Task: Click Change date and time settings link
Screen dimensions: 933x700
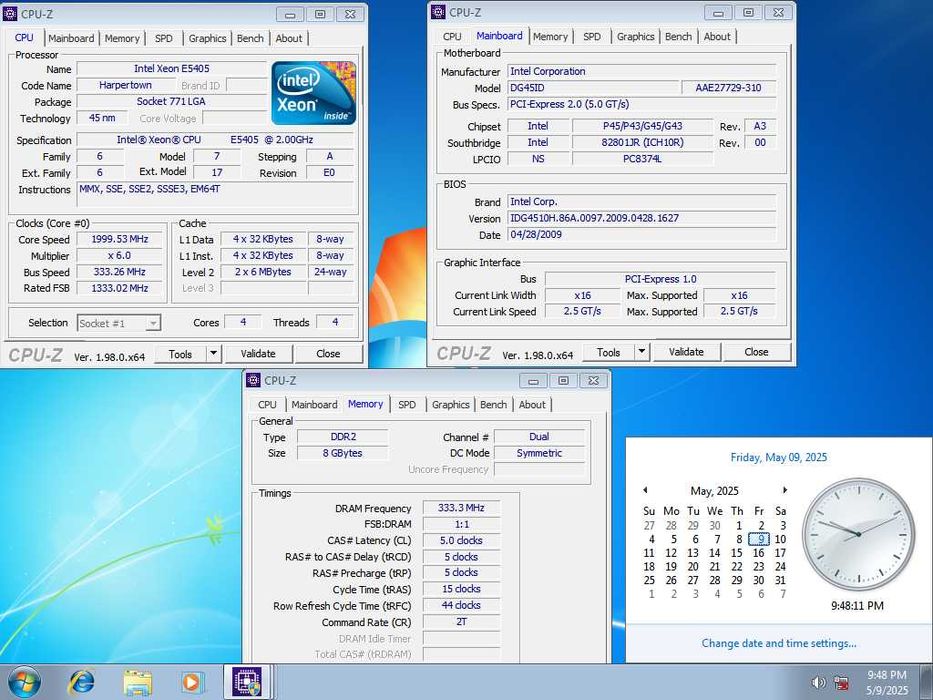Action: [778, 643]
